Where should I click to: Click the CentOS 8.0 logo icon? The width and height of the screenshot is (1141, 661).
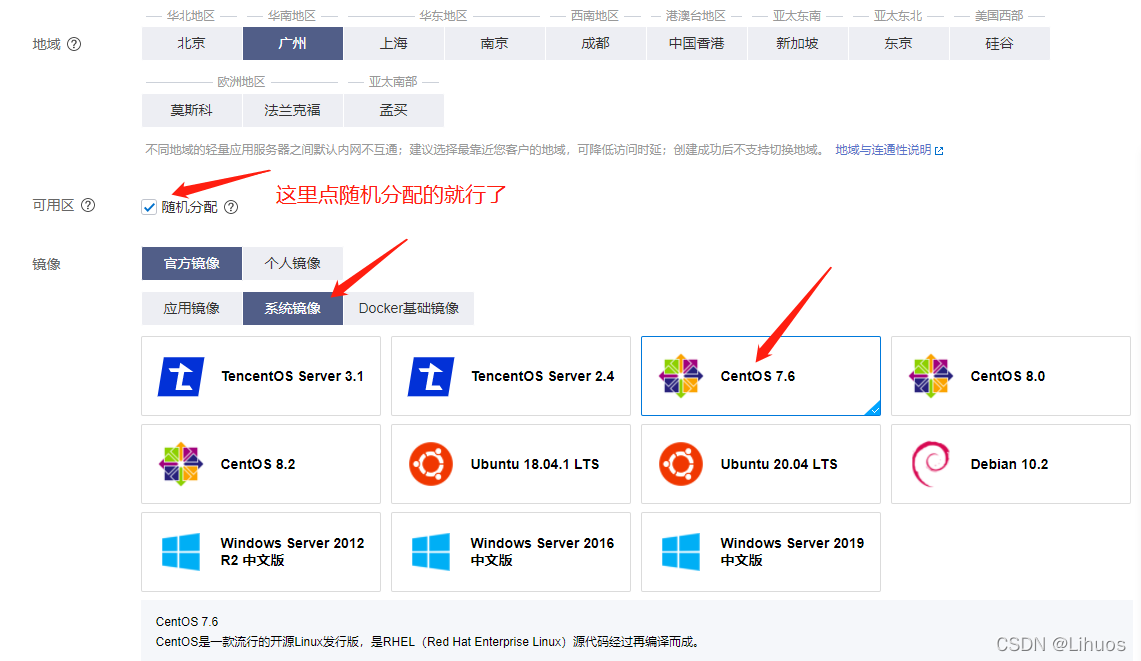931,376
